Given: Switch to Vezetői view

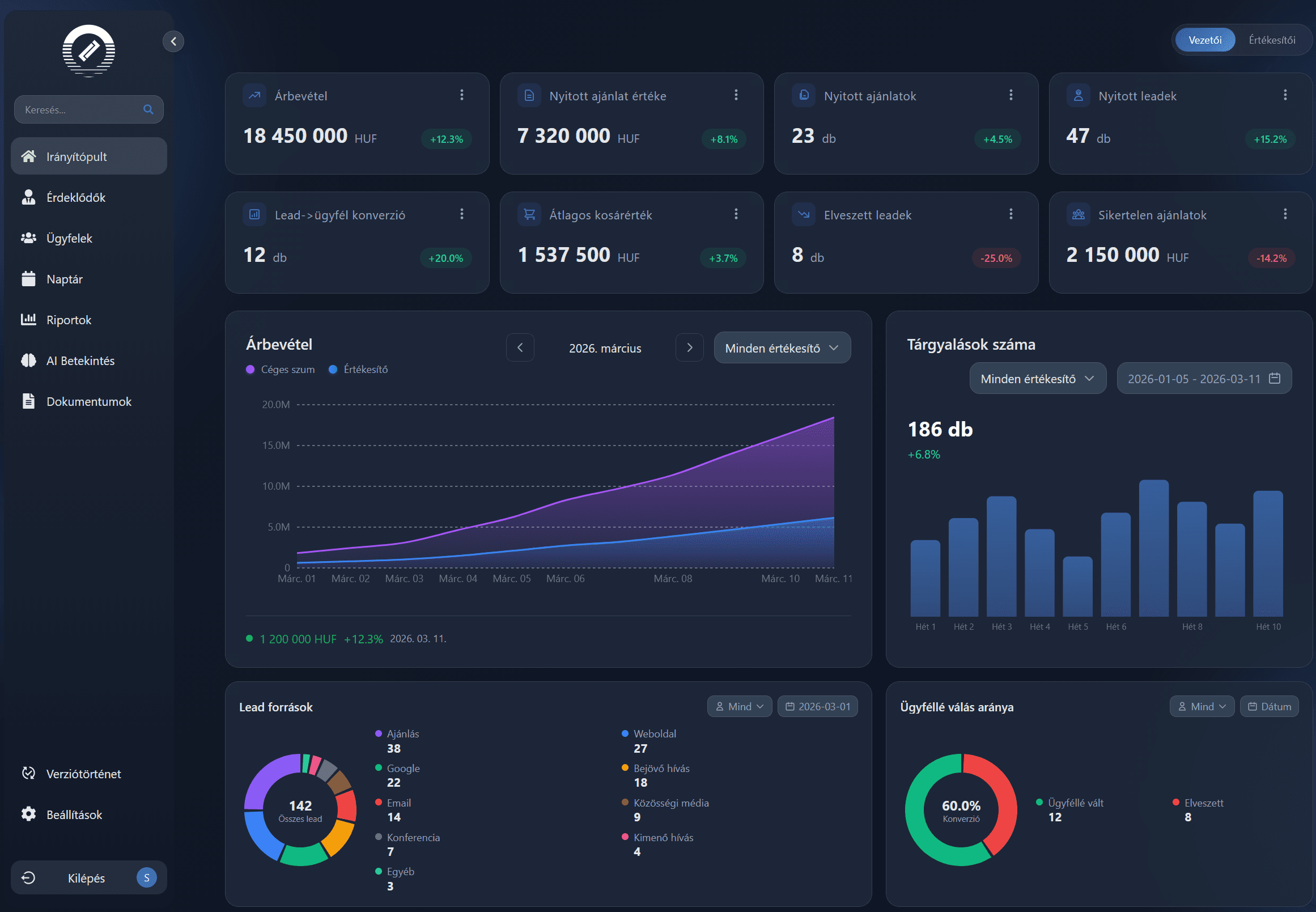Looking at the screenshot, I should coord(1204,40).
